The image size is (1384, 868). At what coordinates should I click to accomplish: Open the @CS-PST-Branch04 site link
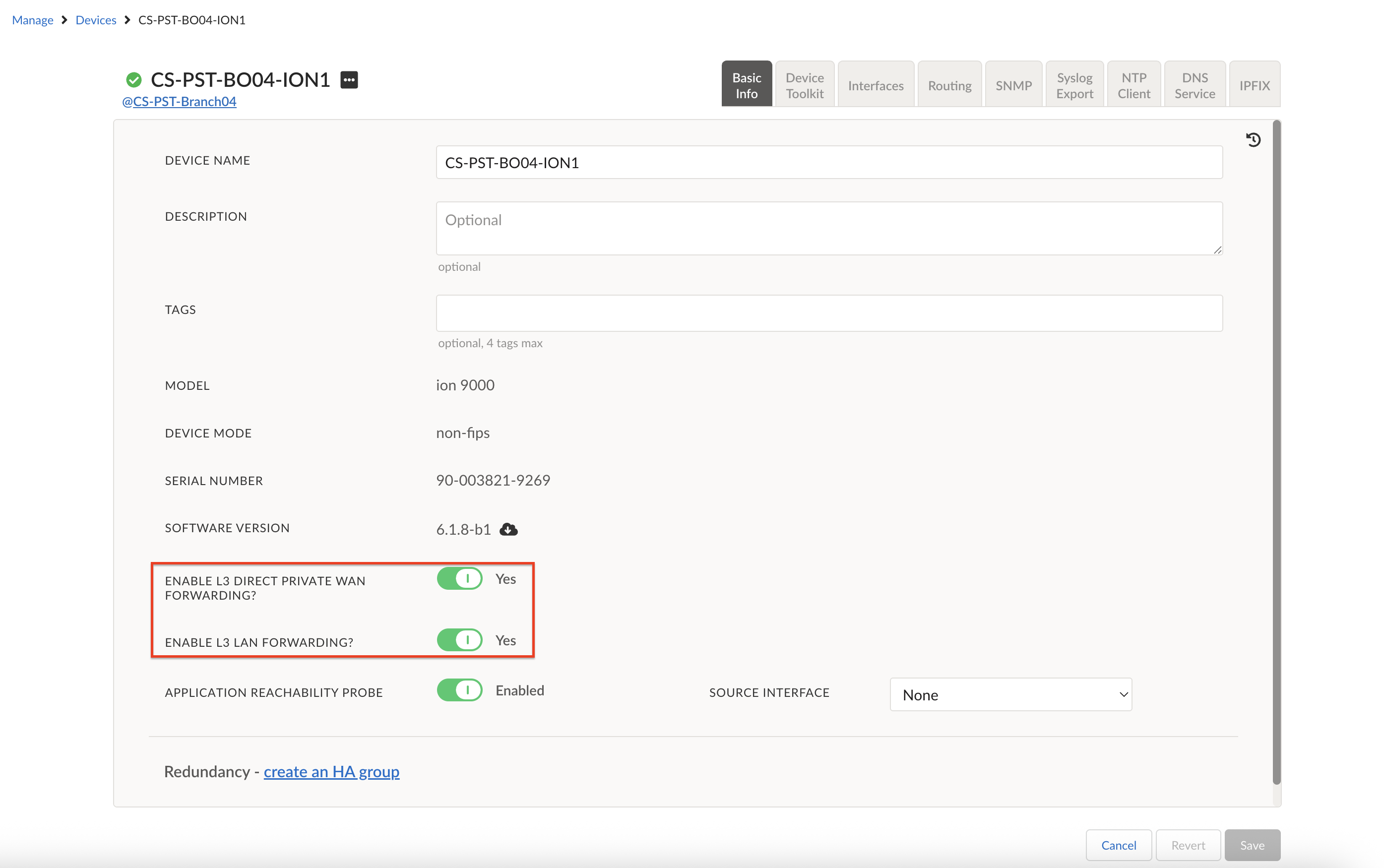pos(179,102)
